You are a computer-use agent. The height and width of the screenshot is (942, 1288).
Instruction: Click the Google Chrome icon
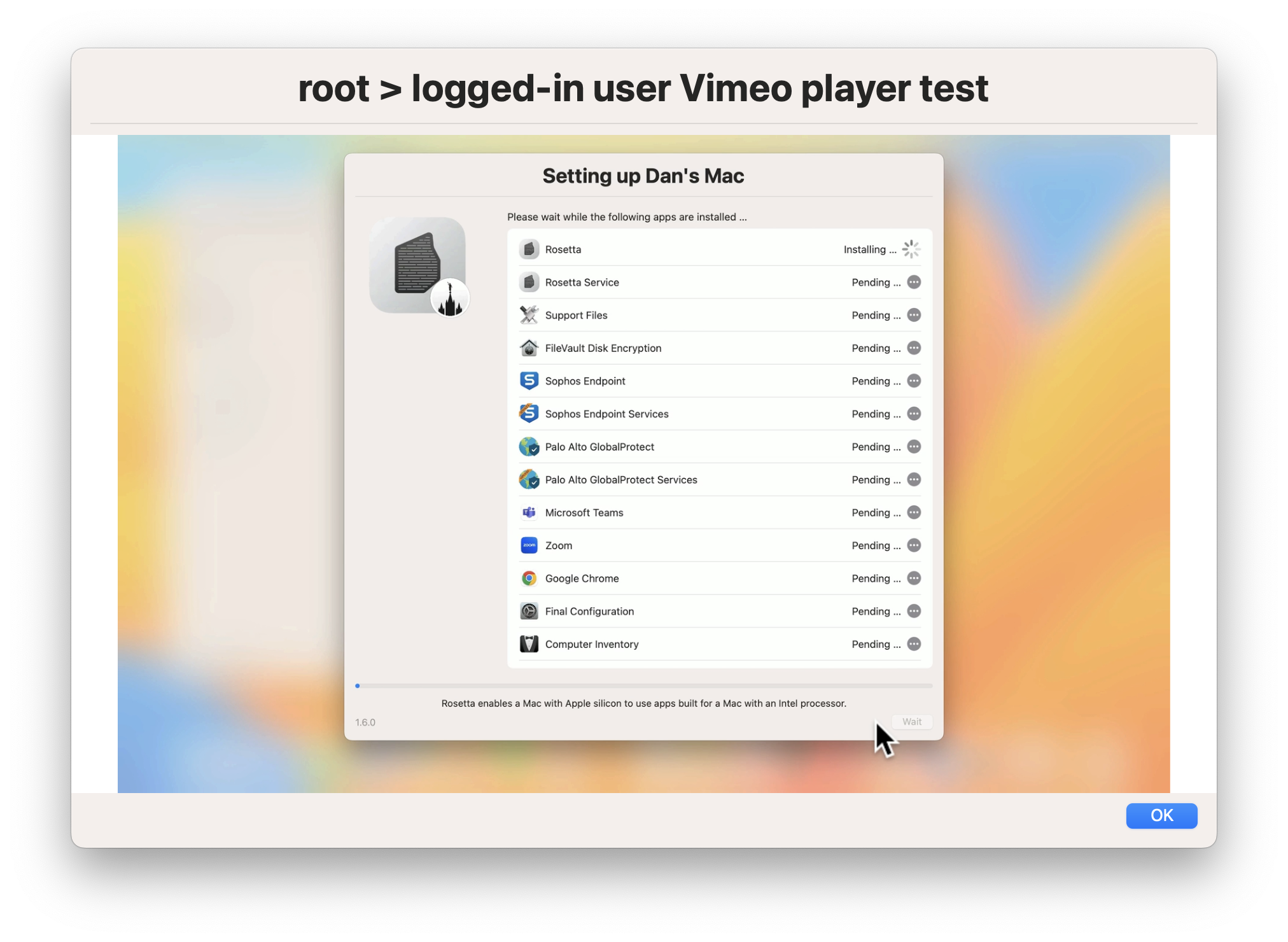[529, 578]
